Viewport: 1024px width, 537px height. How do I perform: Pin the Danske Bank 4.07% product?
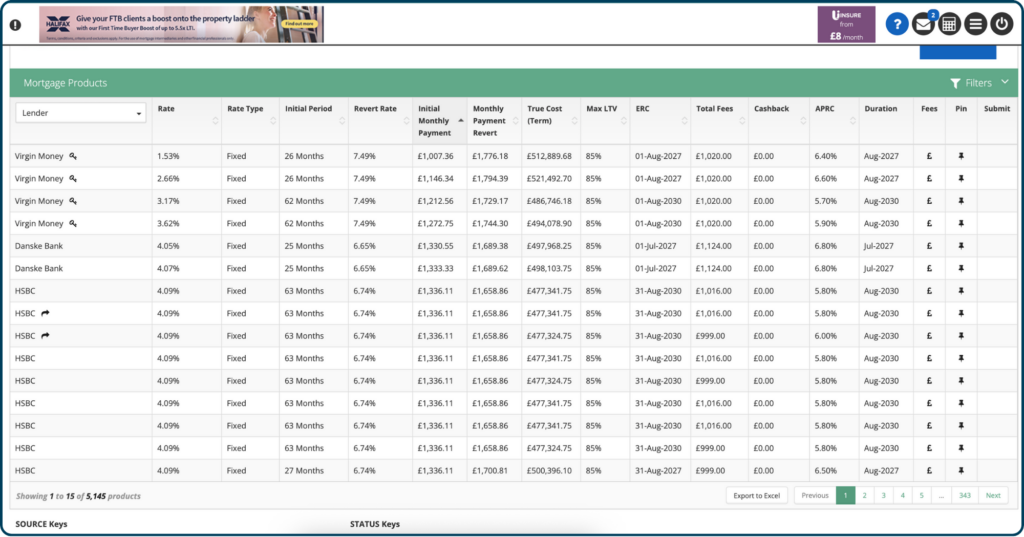point(961,268)
